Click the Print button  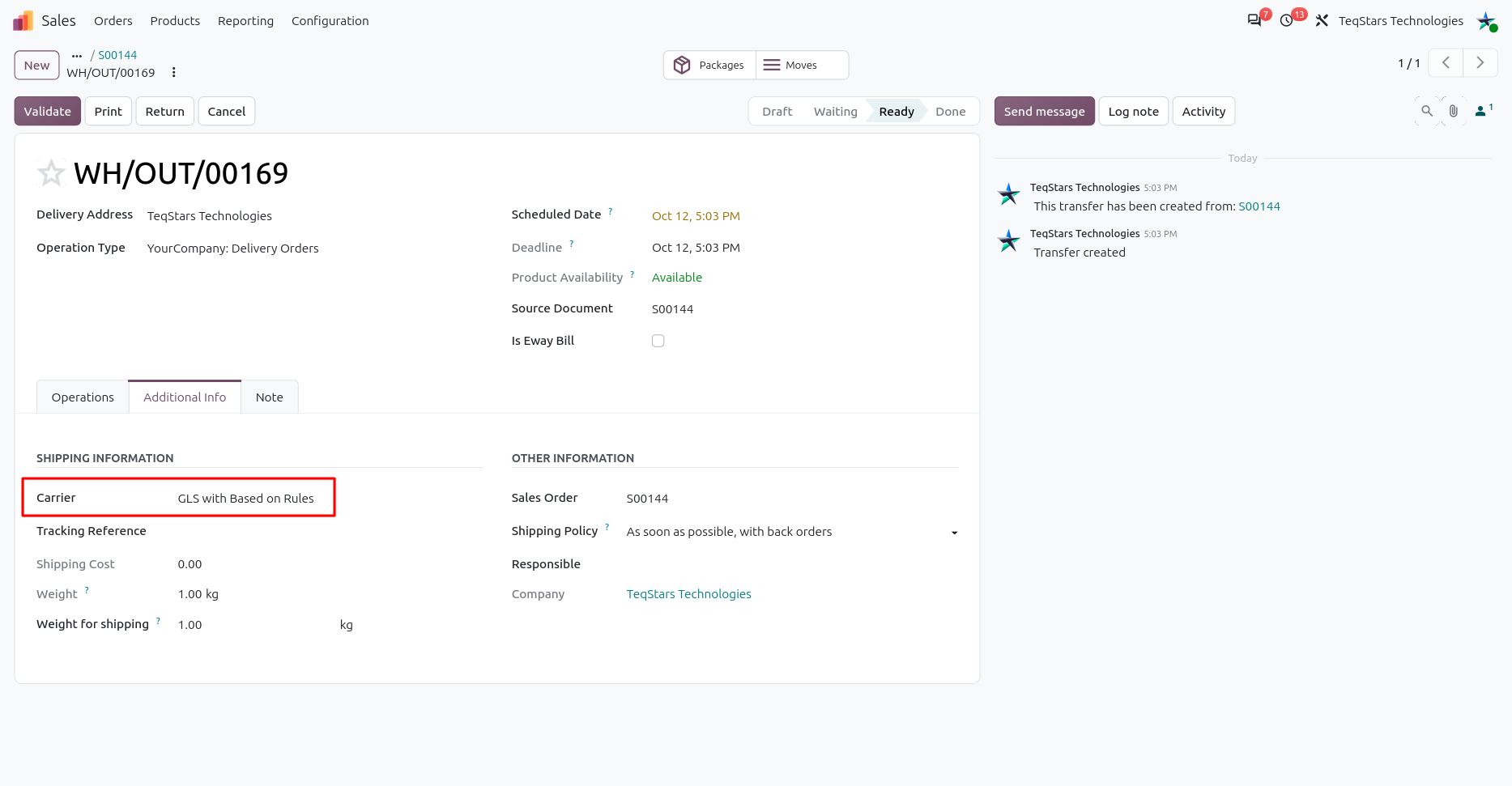109,112
